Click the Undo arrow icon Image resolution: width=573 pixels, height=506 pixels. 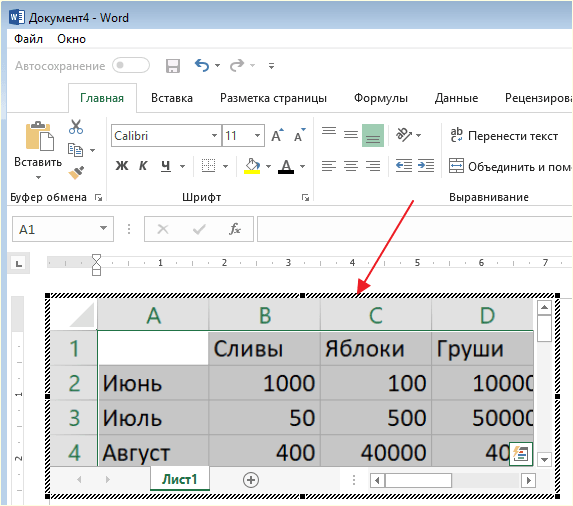click(202, 66)
